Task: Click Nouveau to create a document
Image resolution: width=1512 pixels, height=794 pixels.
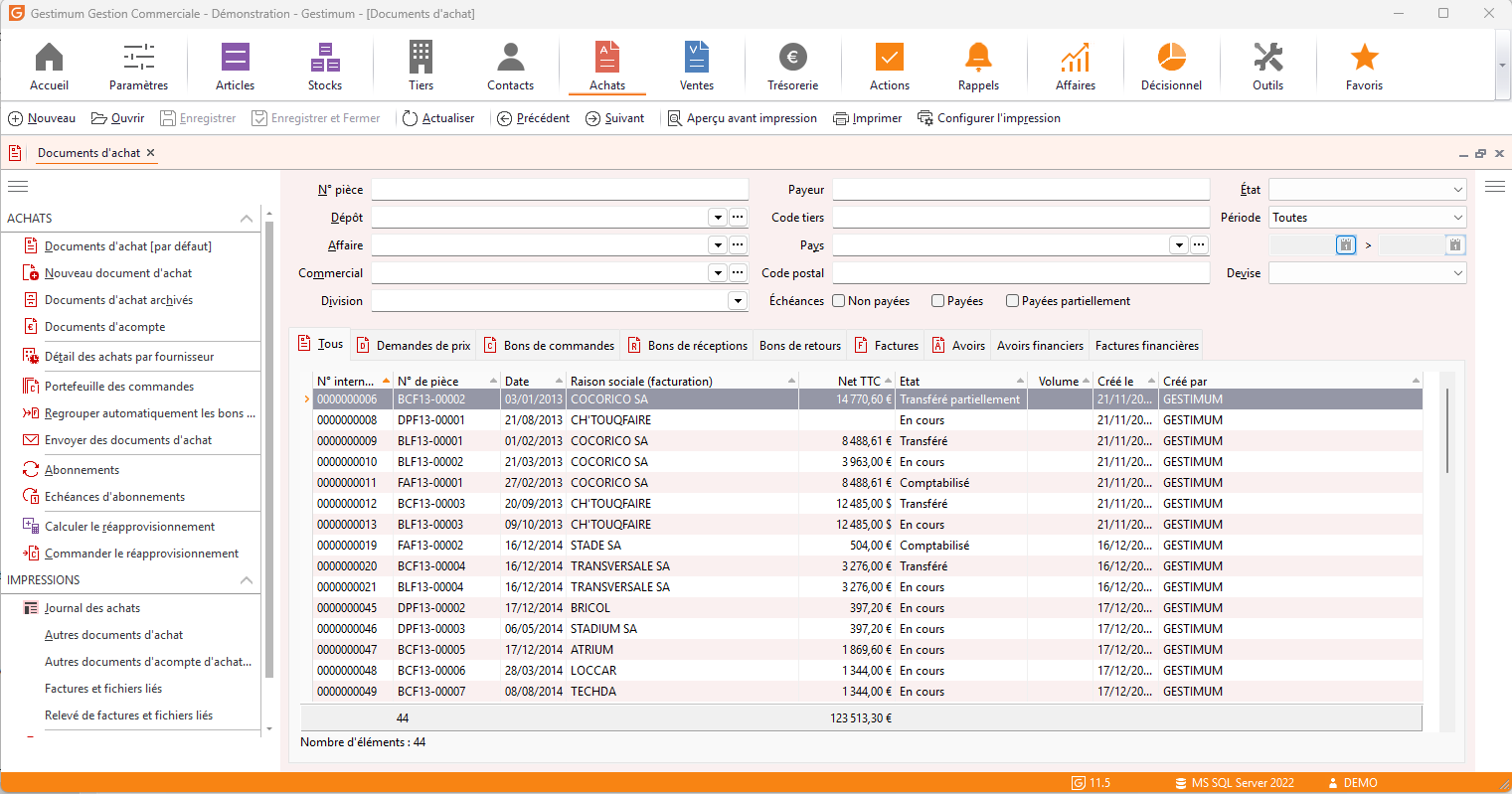Action: pos(42,118)
